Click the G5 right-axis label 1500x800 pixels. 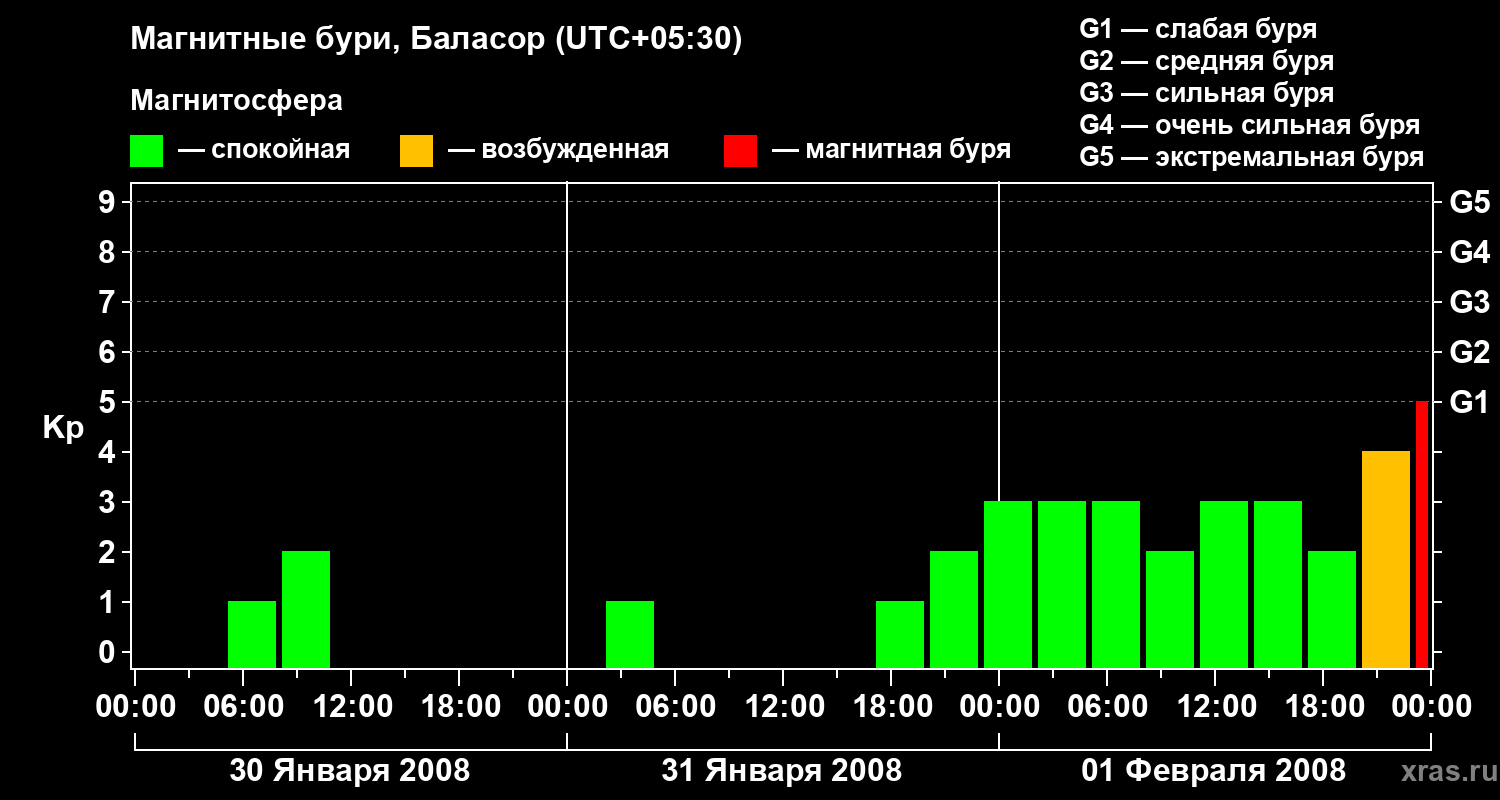tap(1469, 202)
